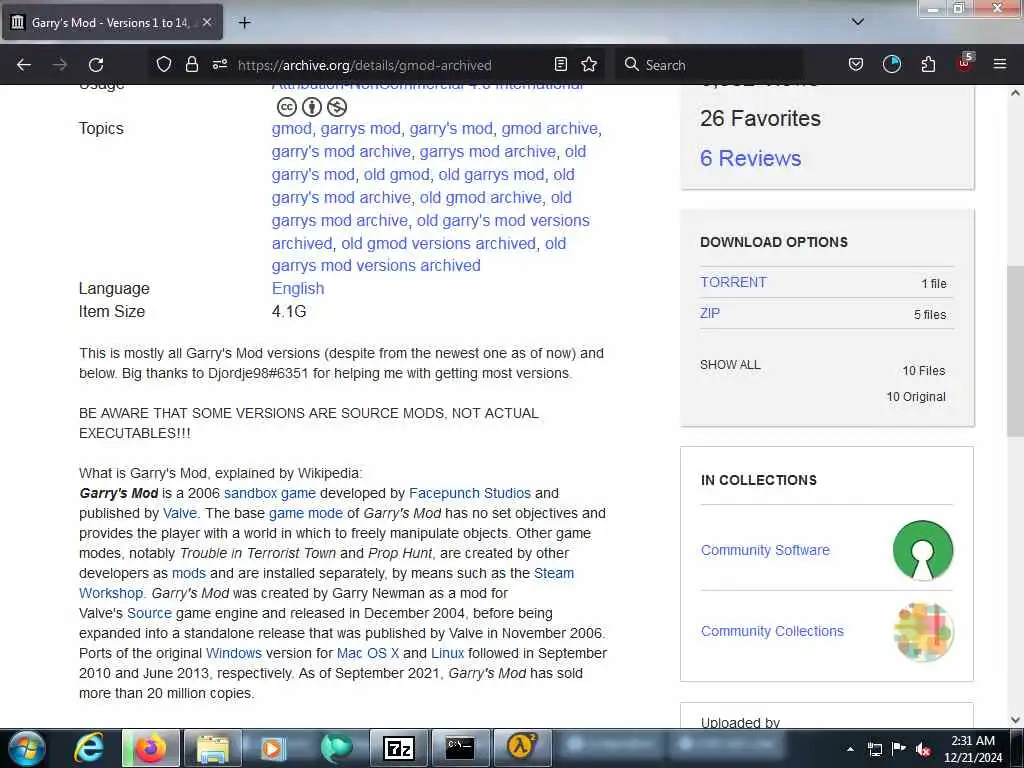This screenshot has height=768, width=1024.
Task: Open the garrys mod topic link
Action: [x=360, y=129]
